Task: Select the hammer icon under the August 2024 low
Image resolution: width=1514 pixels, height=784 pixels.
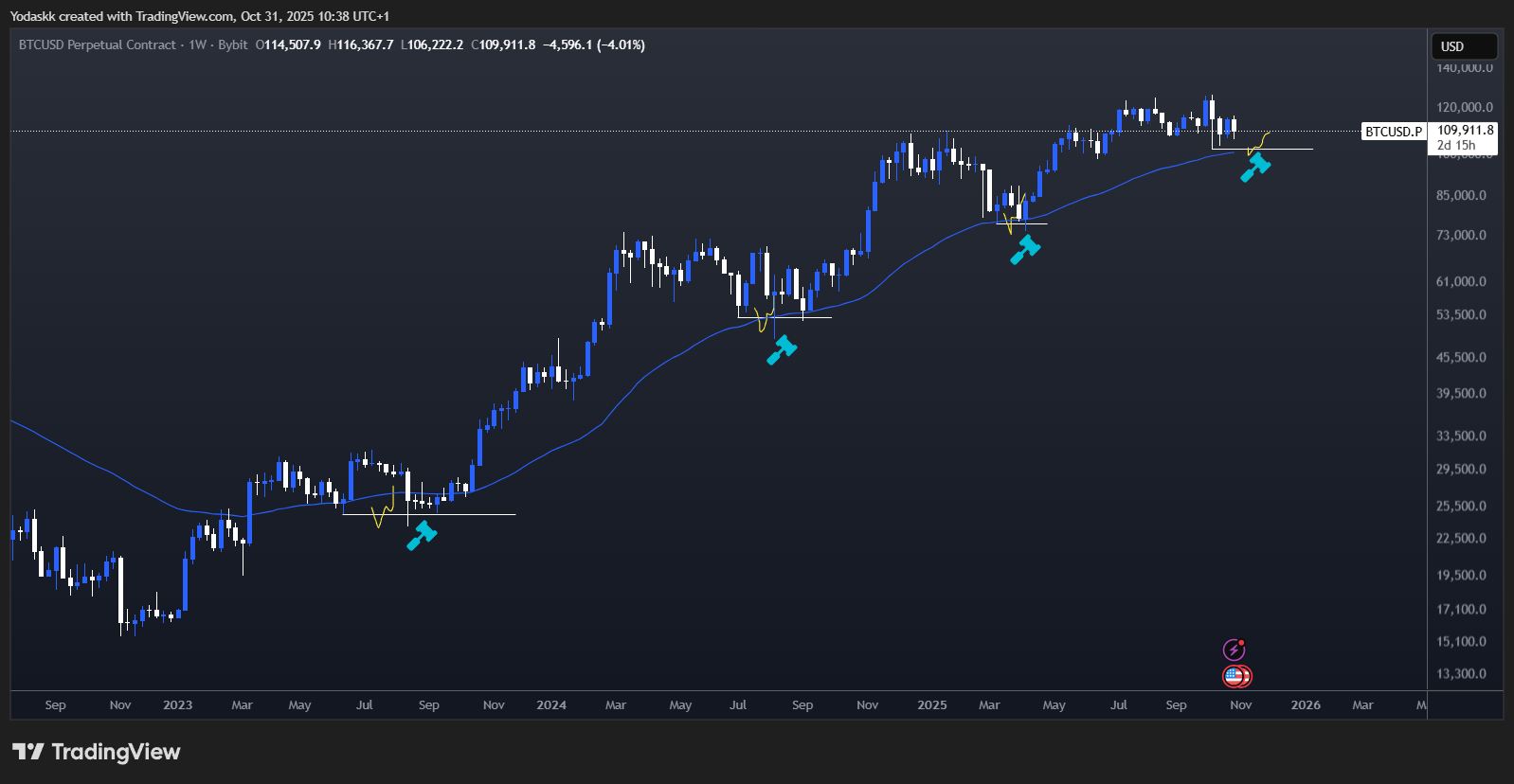Action: pos(782,349)
